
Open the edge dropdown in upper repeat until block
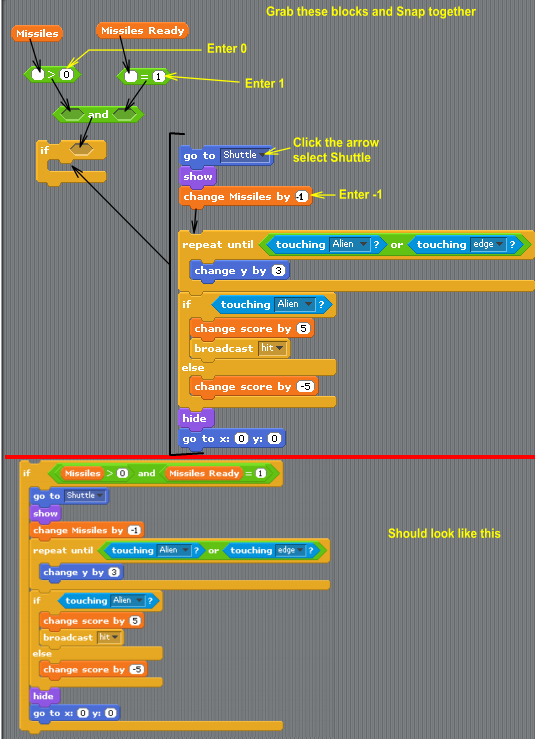click(x=487, y=244)
